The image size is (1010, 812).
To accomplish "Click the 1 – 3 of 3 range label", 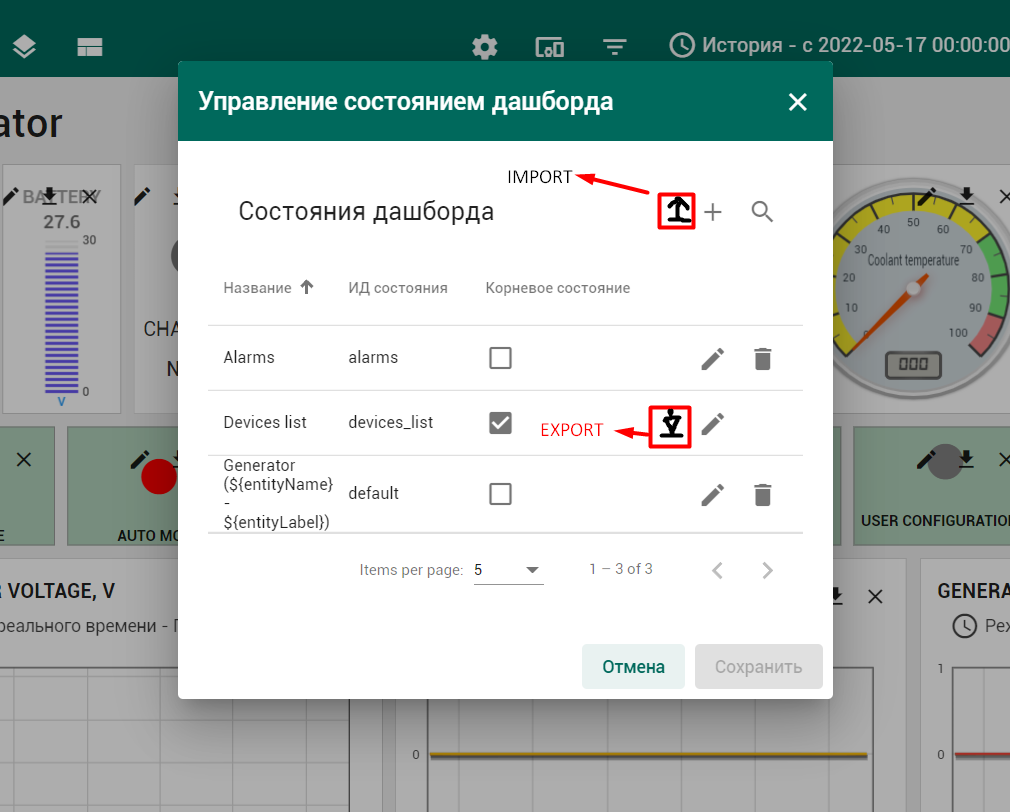I will click(x=621, y=569).
